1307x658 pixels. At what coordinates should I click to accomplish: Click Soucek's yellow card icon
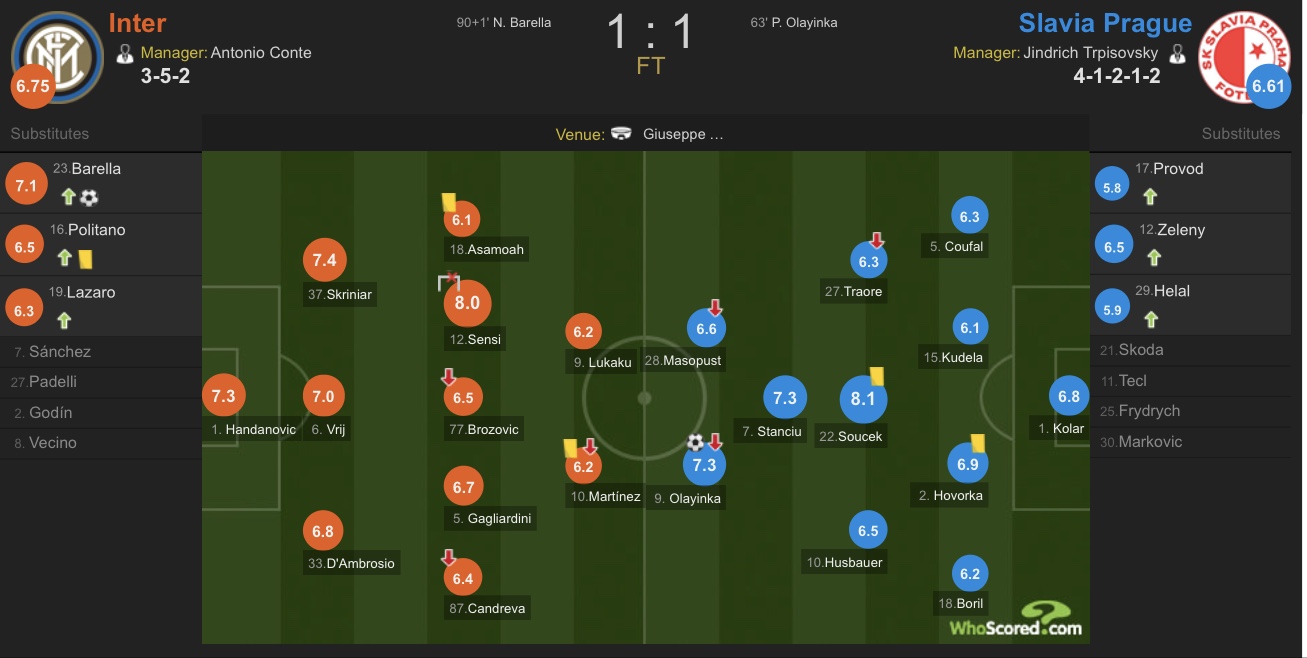[x=876, y=376]
